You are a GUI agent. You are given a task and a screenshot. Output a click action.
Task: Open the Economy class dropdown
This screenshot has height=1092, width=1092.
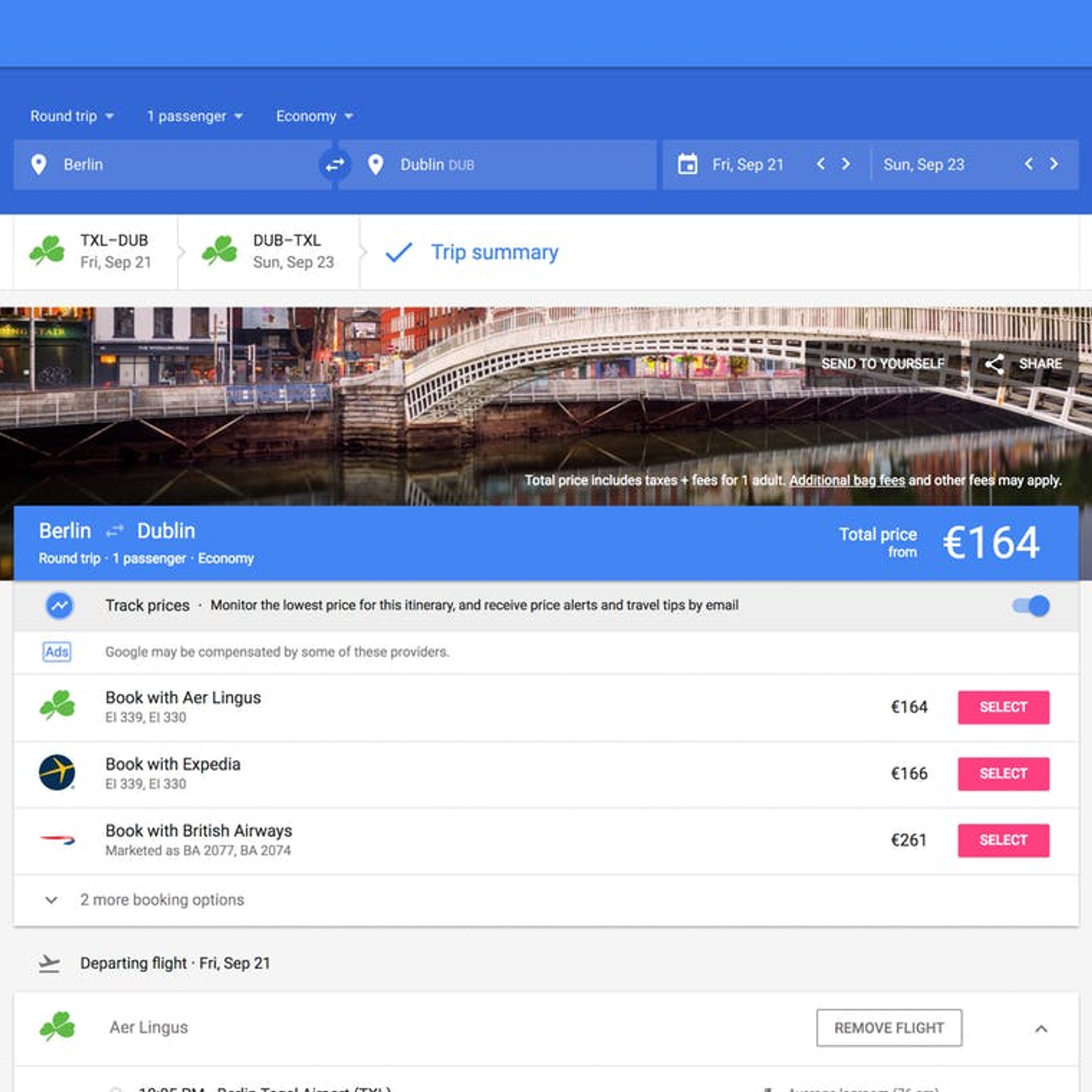[314, 116]
